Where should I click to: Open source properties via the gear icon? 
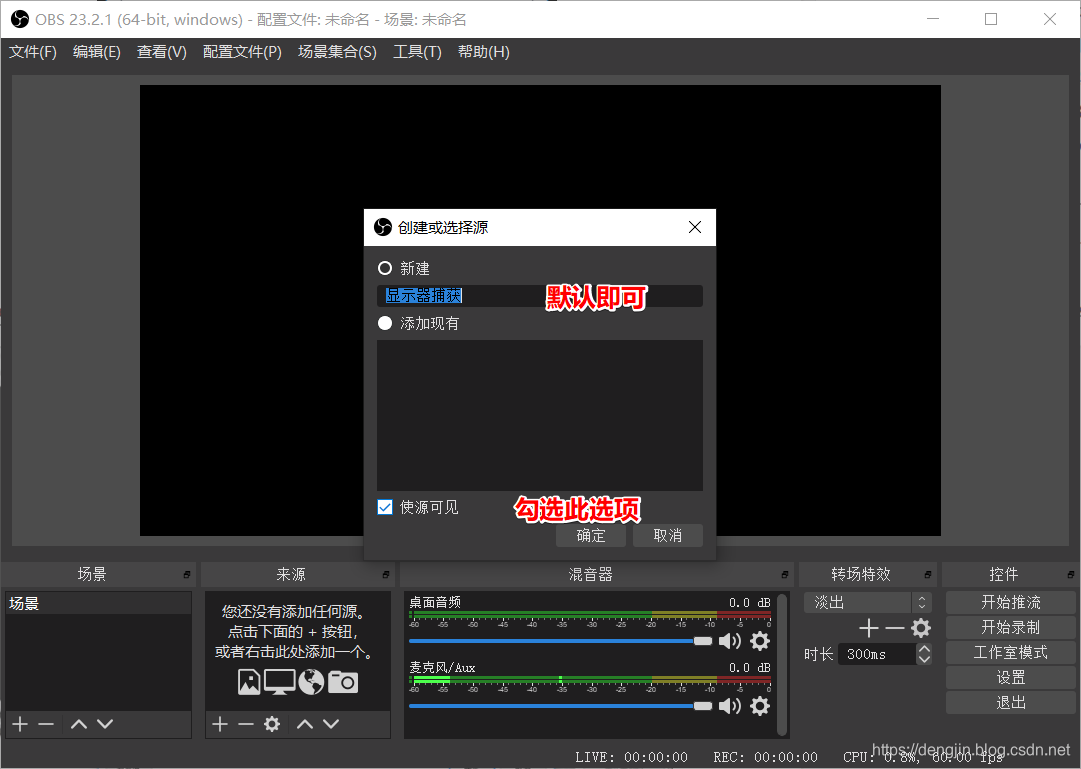(x=272, y=723)
